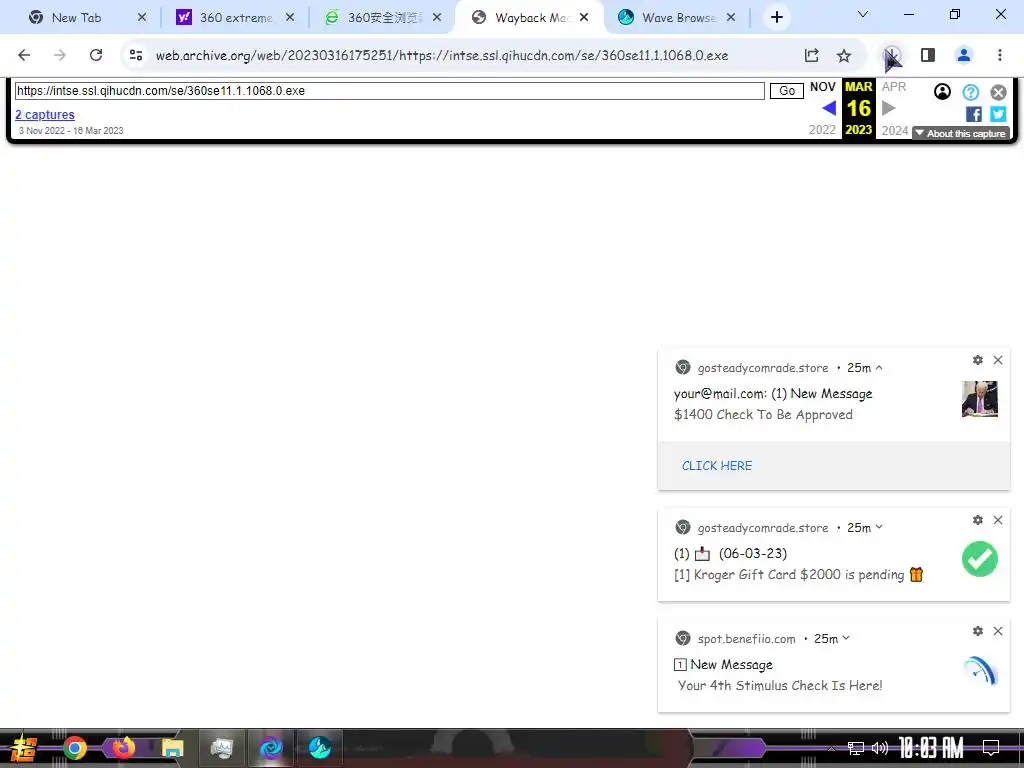Share this page via the share icon
Screen dimensions: 1024x768
pos(812,56)
